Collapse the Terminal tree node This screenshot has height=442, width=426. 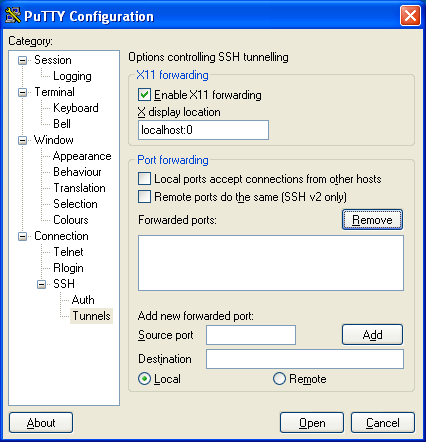(x=22, y=92)
